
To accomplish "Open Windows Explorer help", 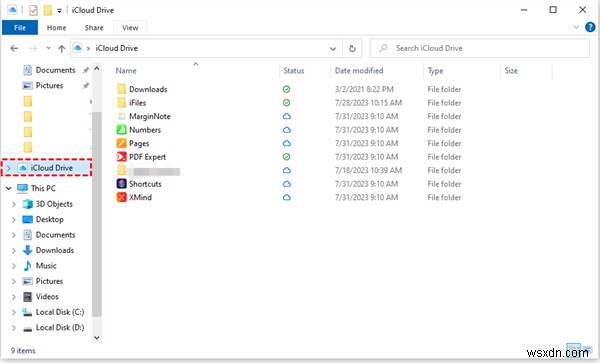I will coord(590,27).
